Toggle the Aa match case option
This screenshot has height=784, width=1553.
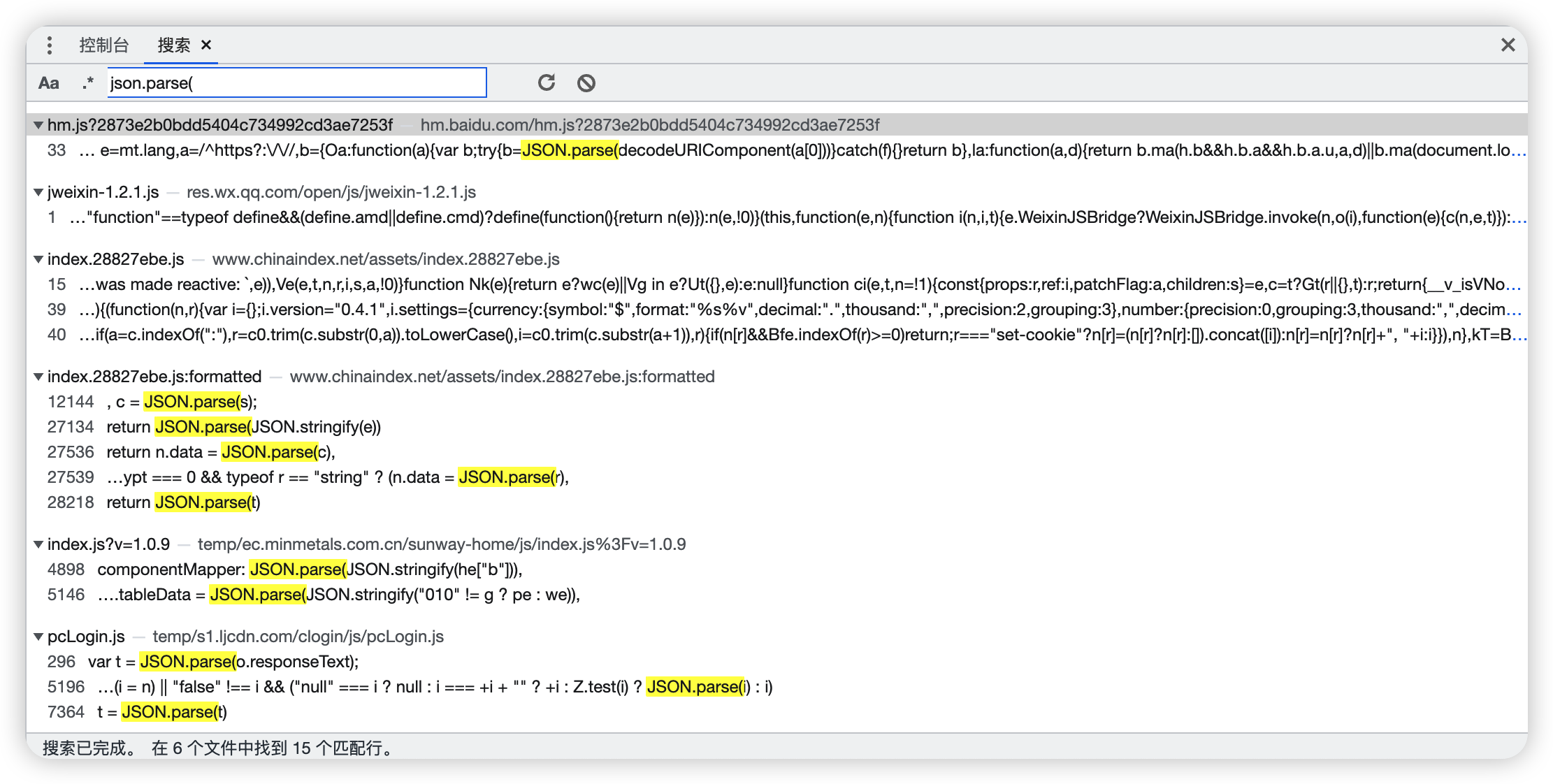pos(48,83)
